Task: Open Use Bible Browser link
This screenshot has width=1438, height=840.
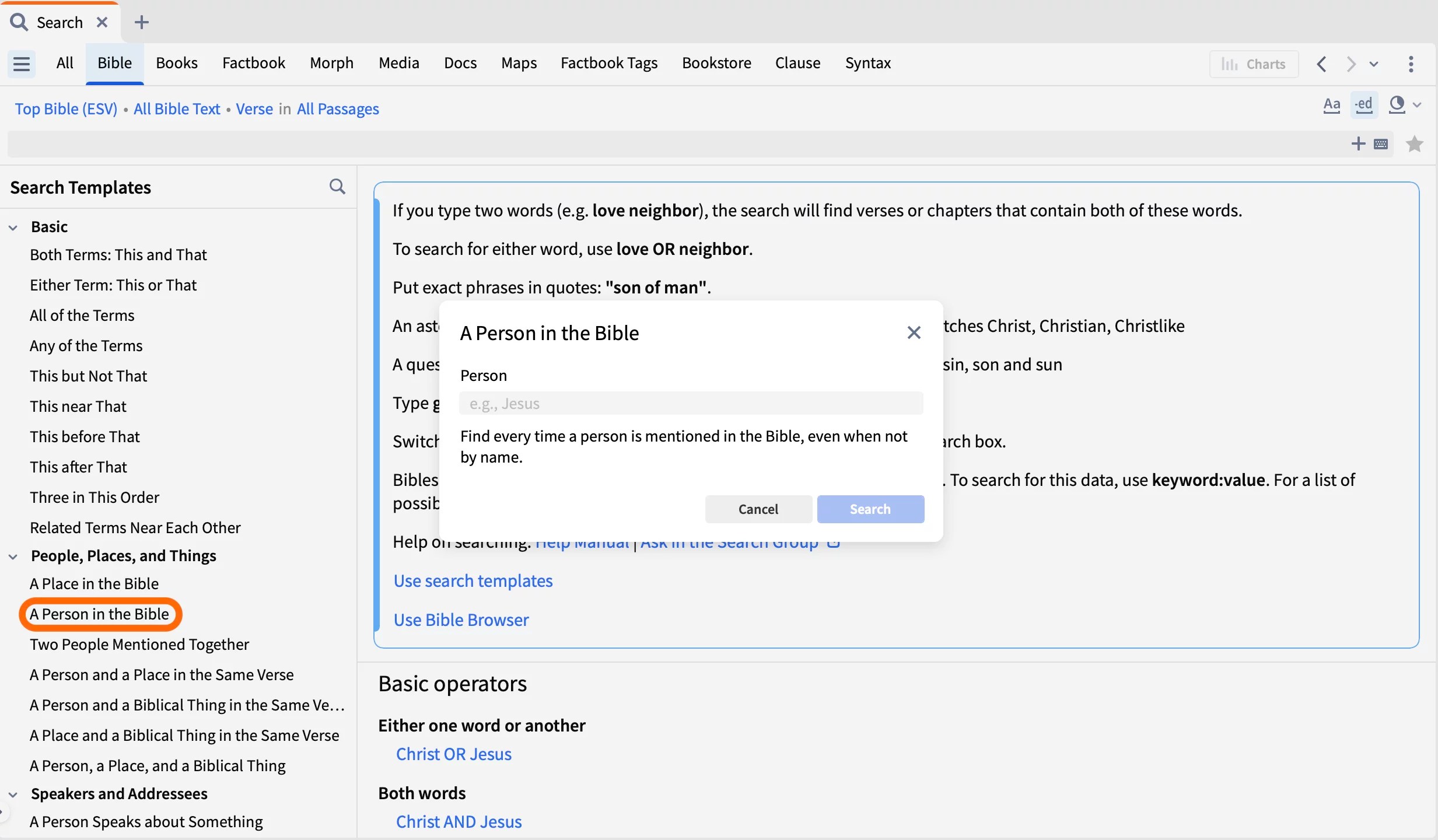Action: point(461,619)
